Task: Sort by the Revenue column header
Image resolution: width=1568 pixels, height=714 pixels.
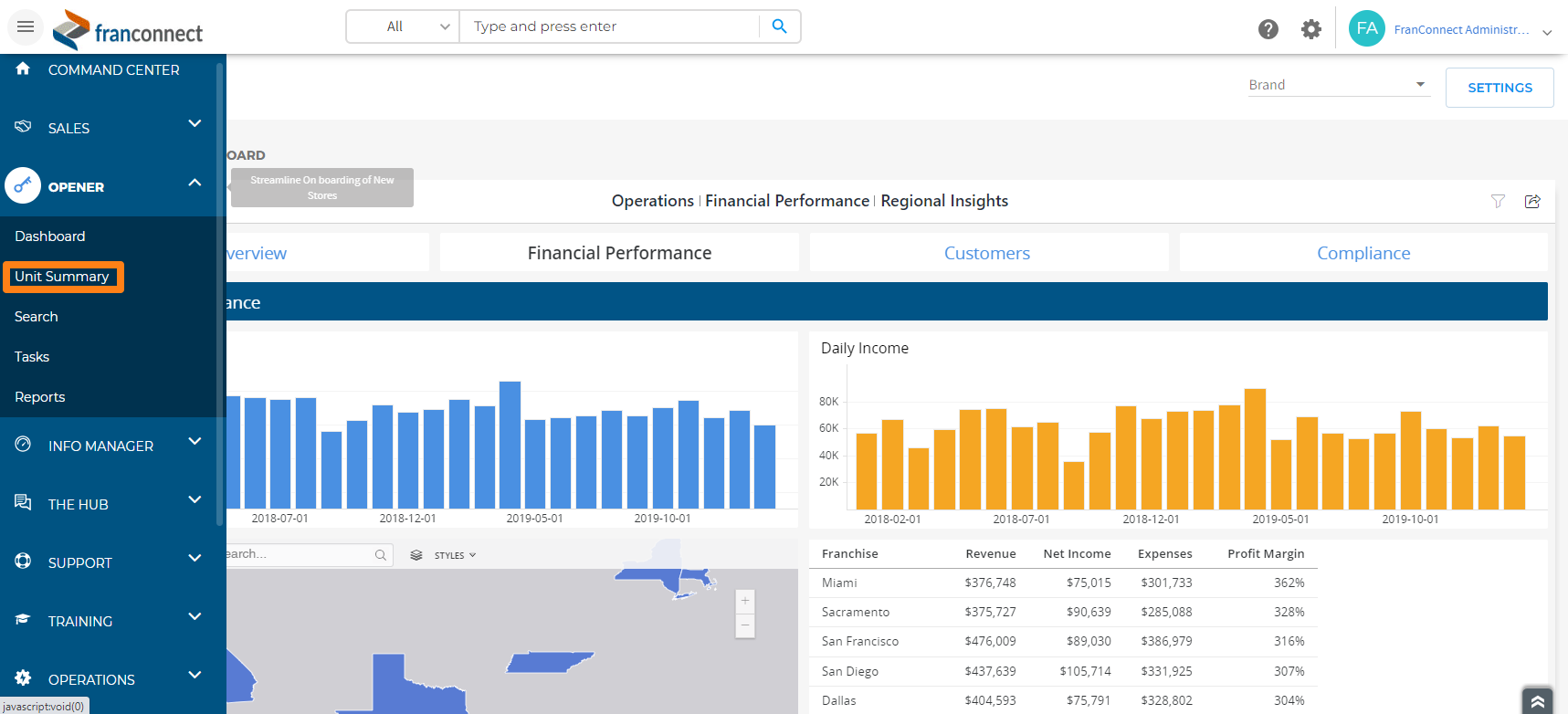Action: pos(991,553)
